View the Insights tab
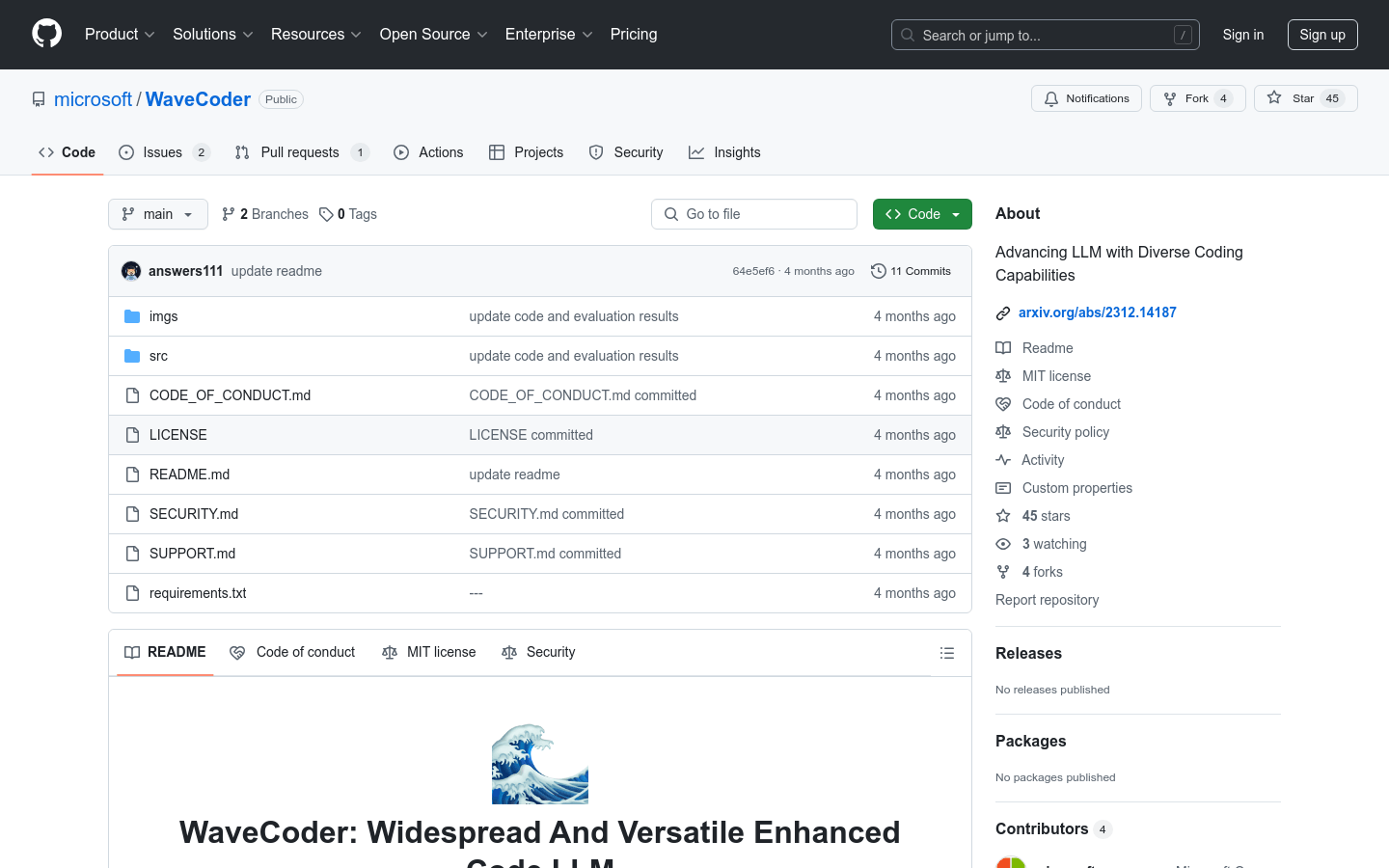The height and width of the screenshot is (868, 1389). pos(724,152)
